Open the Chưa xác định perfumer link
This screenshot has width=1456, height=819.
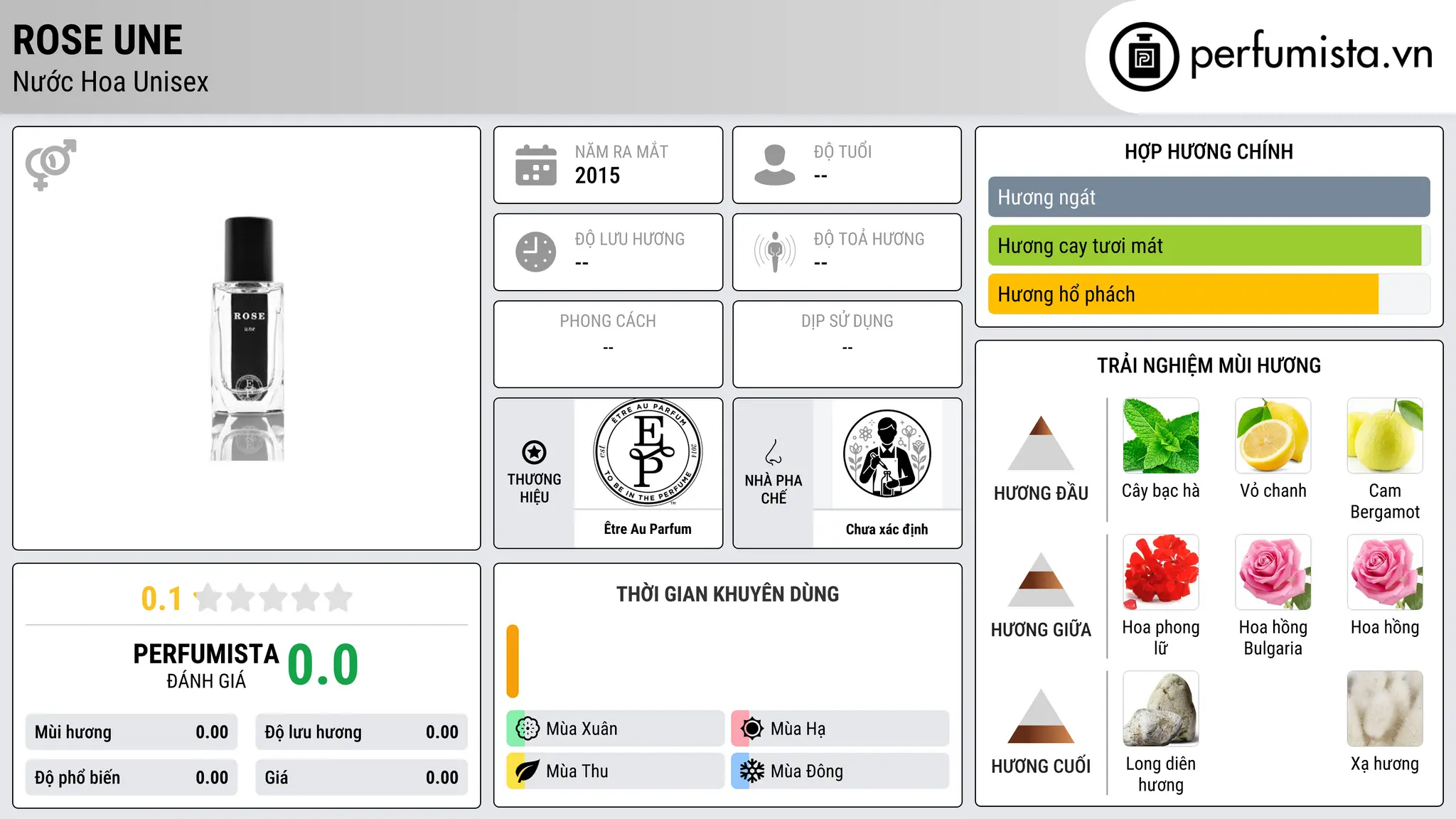point(887,529)
